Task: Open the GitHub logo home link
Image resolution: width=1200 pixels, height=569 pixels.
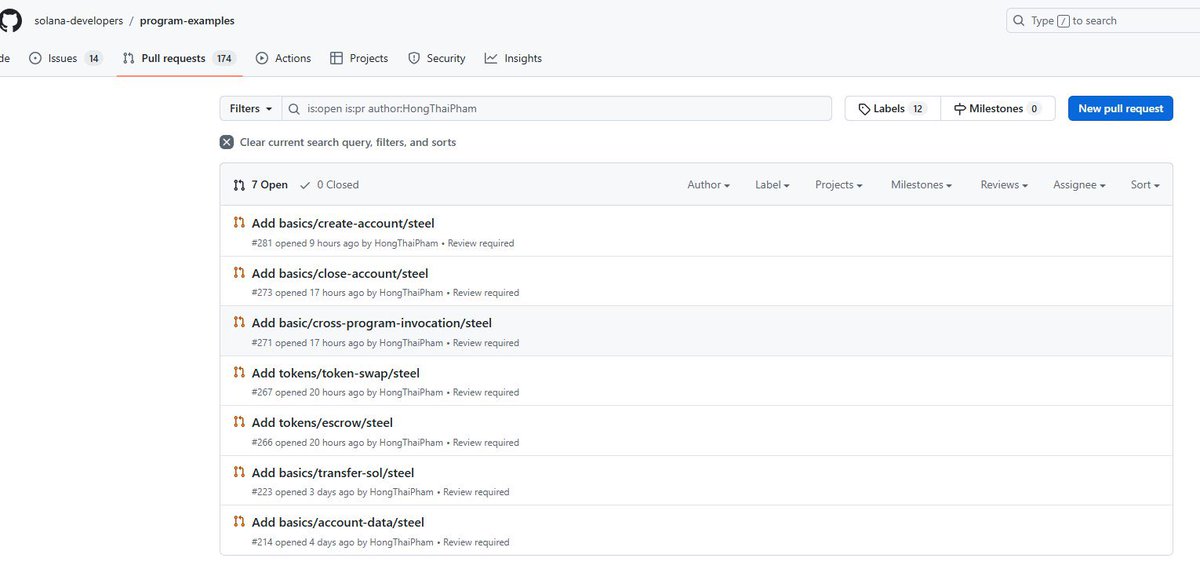Action: [x=9, y=19]
